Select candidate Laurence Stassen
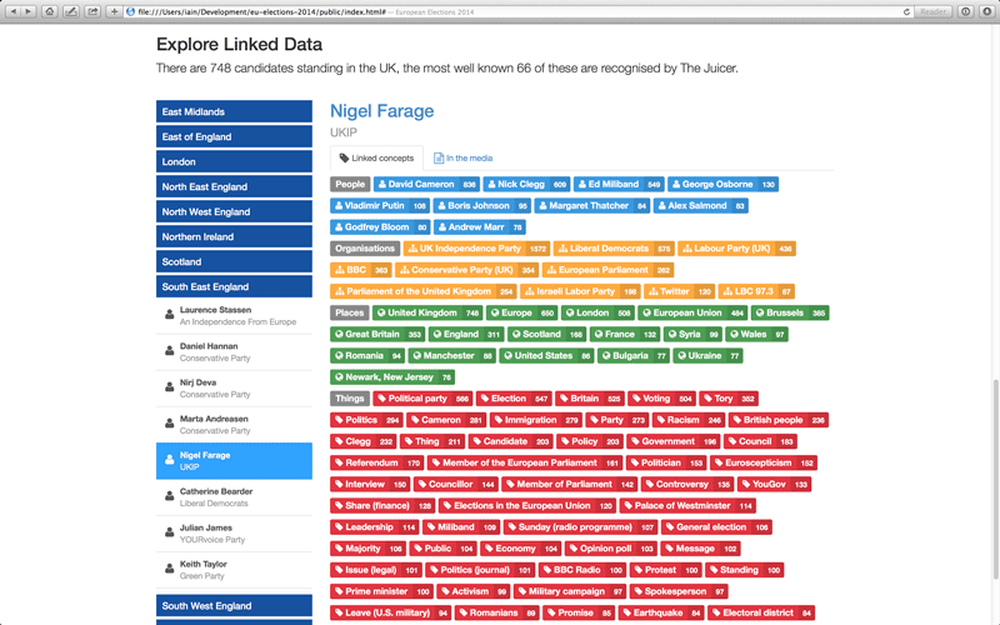 point(234,315)
